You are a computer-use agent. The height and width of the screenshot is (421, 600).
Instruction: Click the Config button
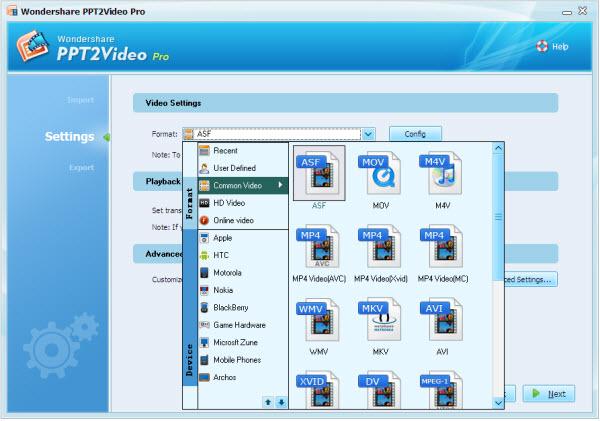(415, 134)
